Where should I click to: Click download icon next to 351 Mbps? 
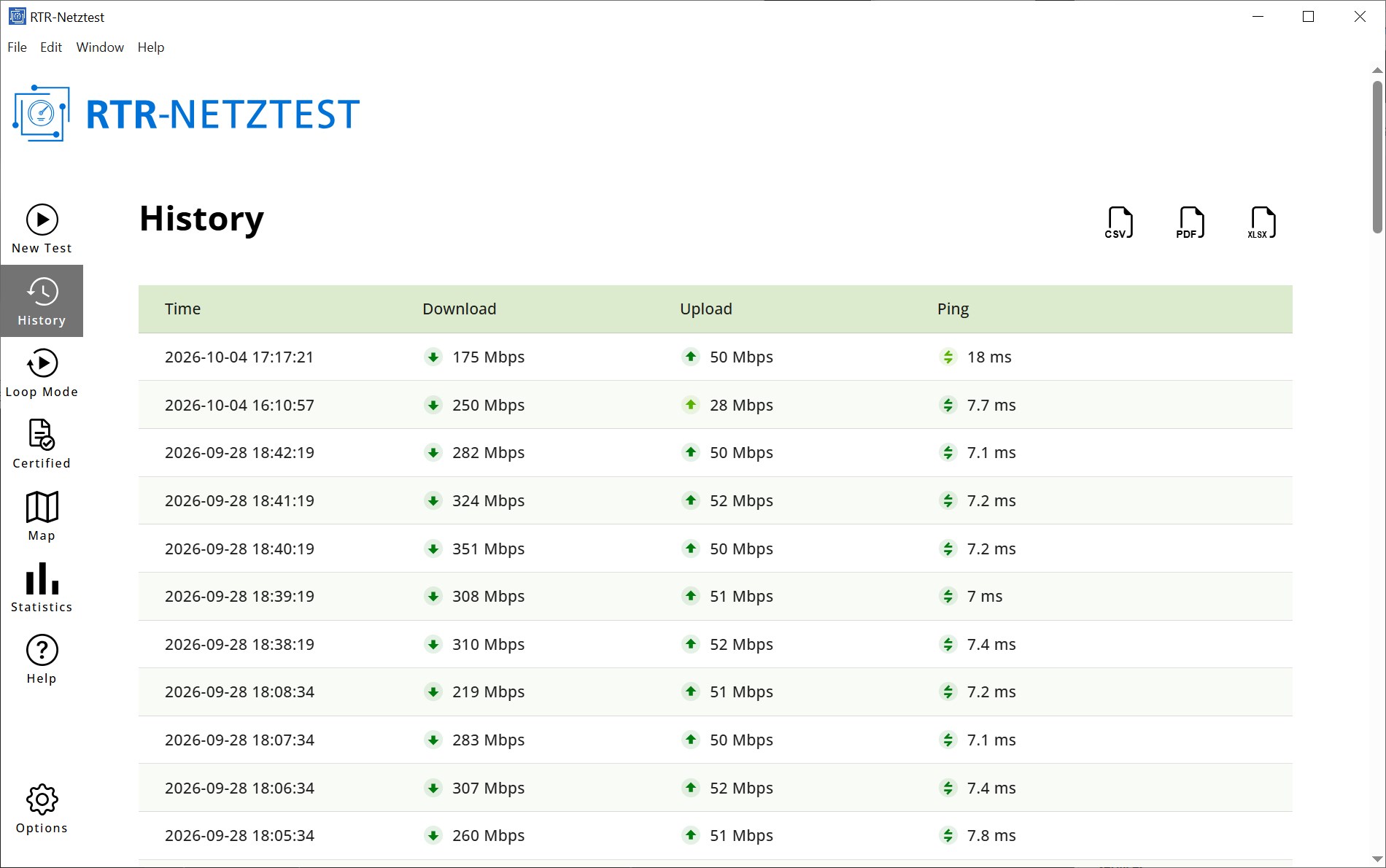[x=433, y=549]
